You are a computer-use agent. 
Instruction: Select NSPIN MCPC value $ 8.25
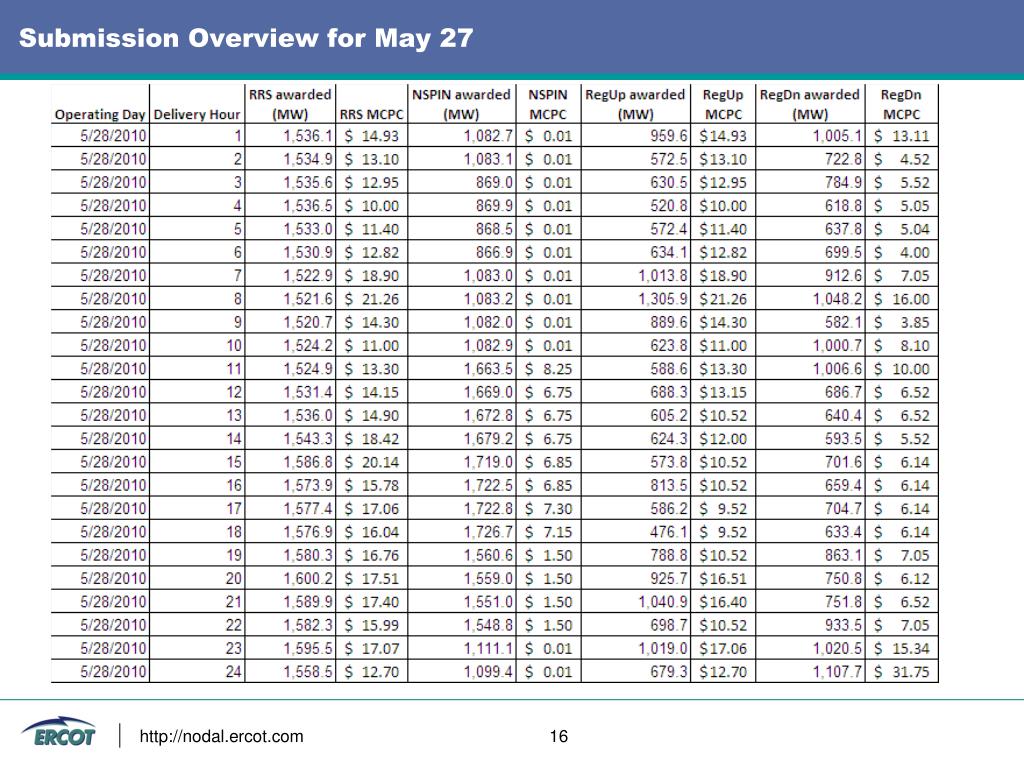pyautogui.click(x=549, y=369)
